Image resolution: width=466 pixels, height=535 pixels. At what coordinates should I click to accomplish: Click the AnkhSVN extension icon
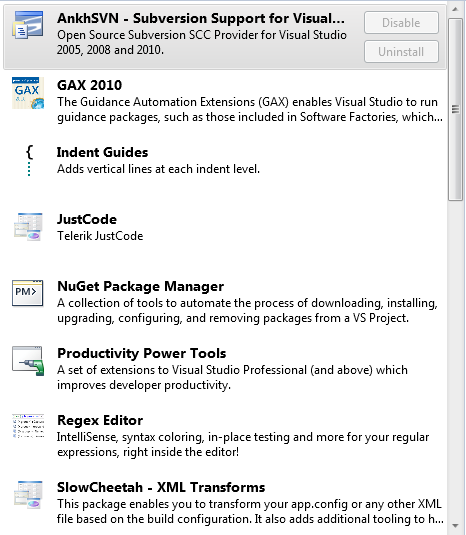(28, 25)
